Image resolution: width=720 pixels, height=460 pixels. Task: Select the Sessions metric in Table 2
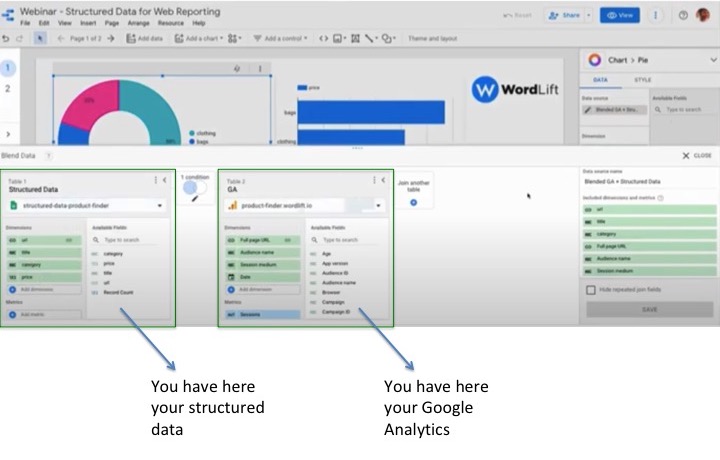click(262, 314)
